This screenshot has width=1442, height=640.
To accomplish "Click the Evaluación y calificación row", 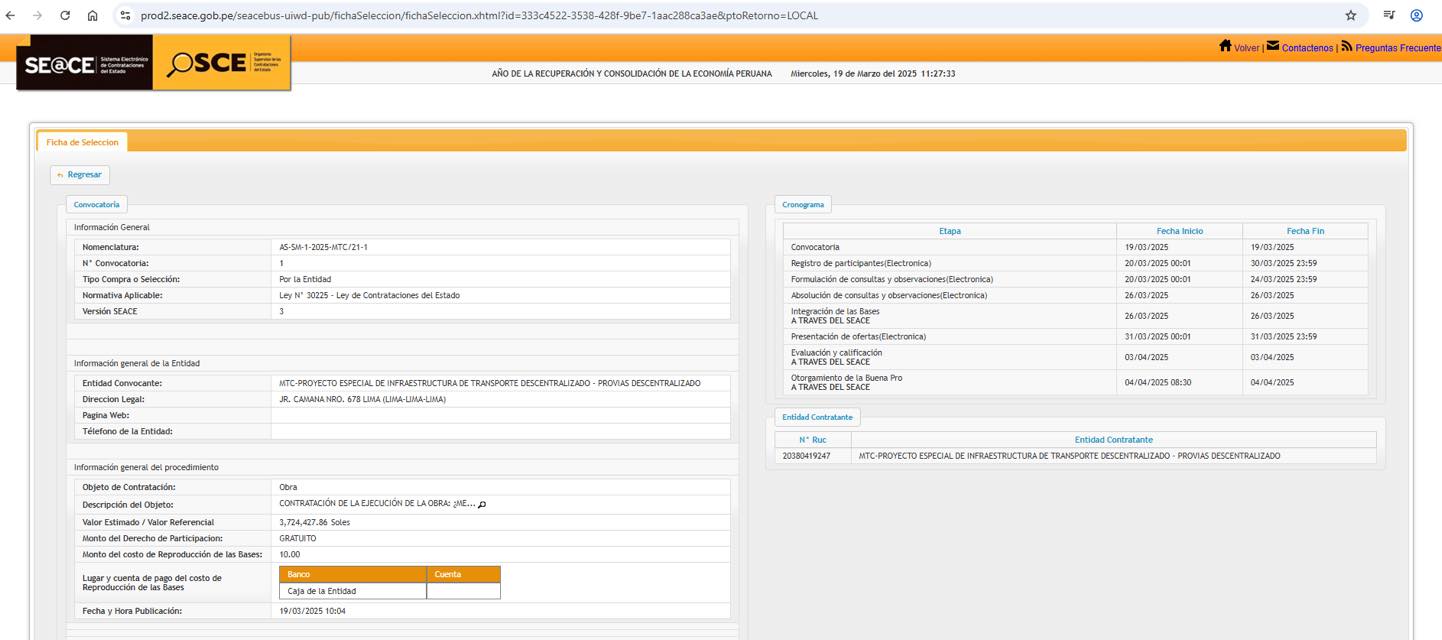I will click(x=1075, y=357).
